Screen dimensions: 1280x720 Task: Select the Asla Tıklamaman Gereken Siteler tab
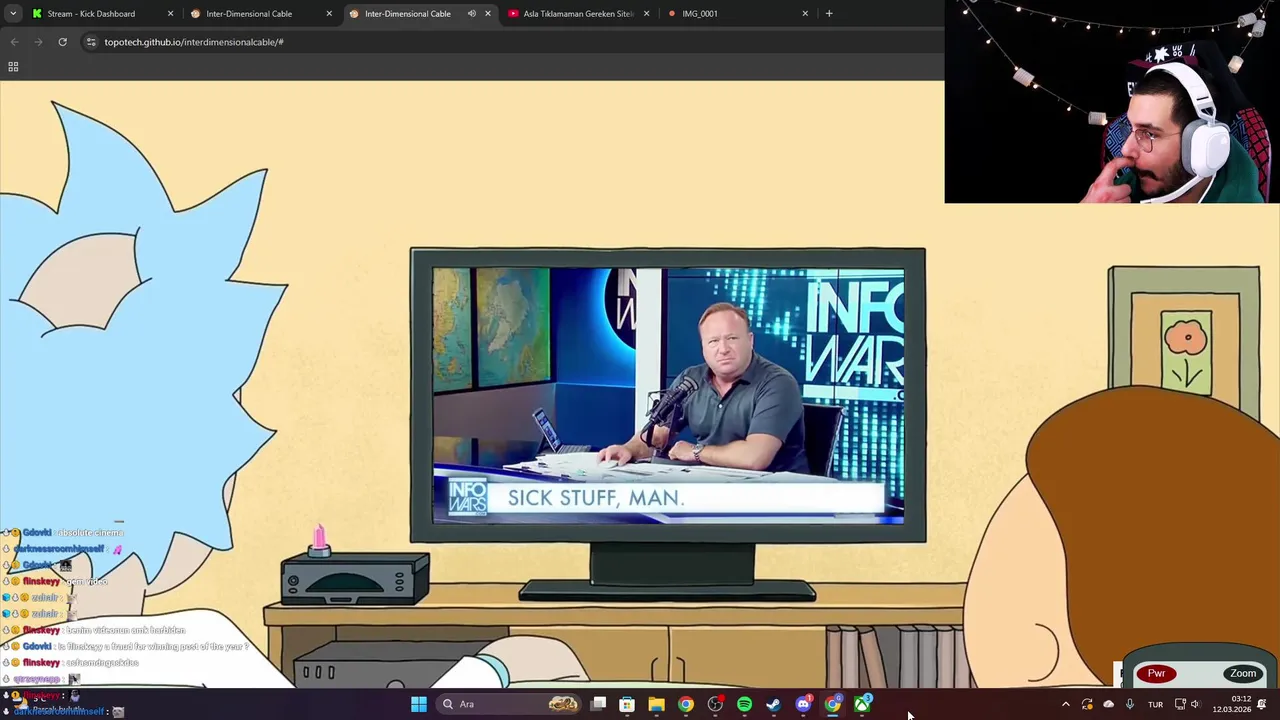579,14
